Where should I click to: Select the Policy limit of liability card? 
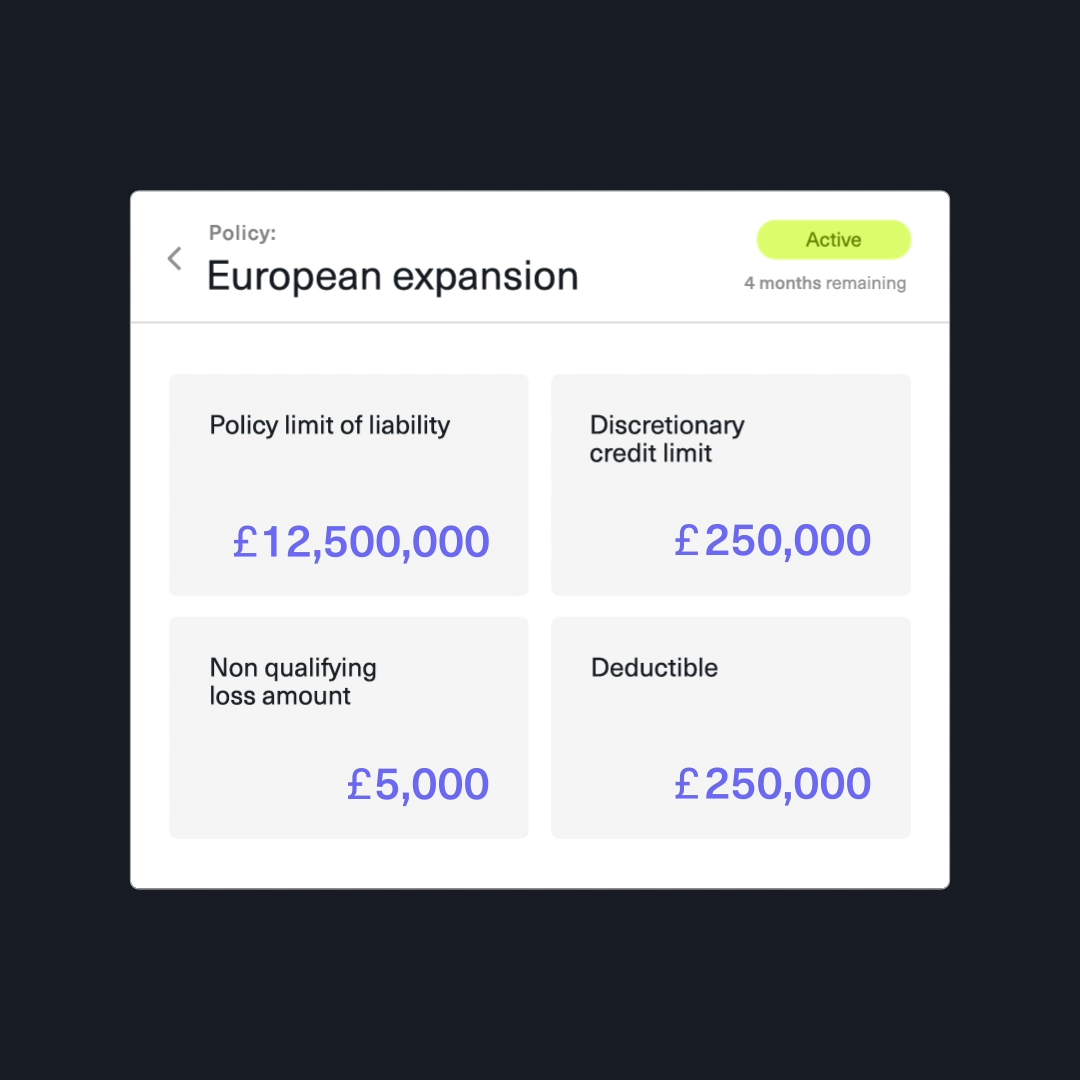[x=348, y=485]
